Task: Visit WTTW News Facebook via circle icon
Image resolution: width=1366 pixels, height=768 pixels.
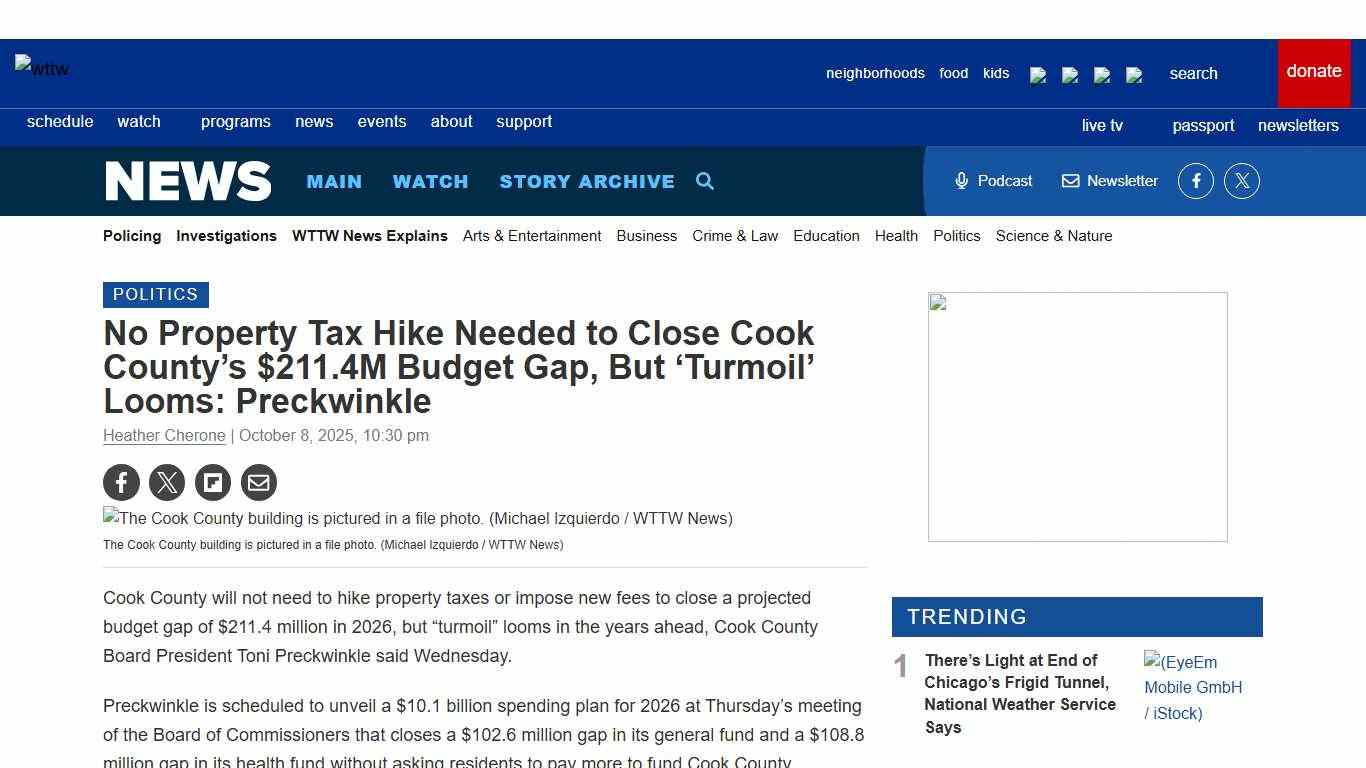Action: tap(1196, 181)
